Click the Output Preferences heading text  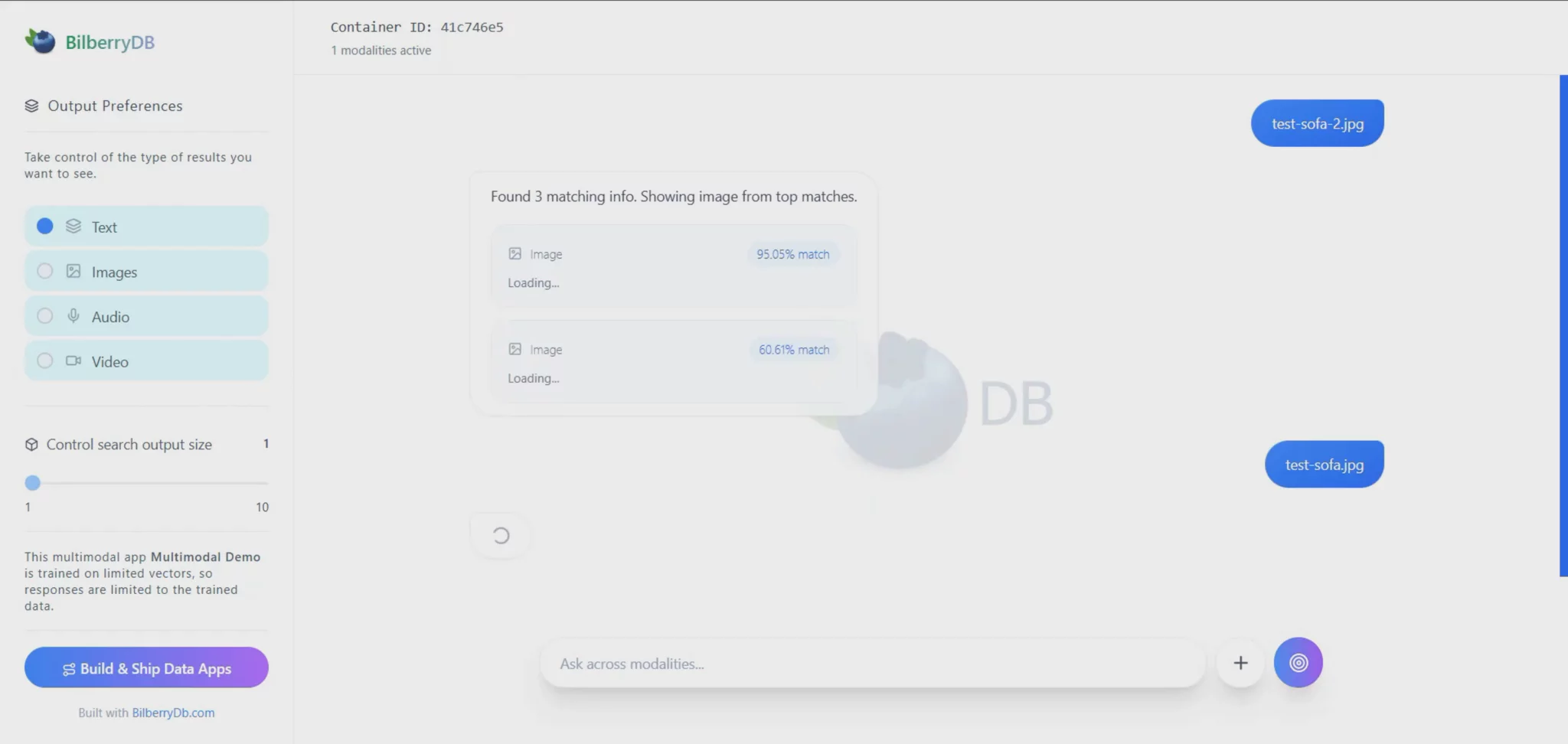(x=115, y=106)
